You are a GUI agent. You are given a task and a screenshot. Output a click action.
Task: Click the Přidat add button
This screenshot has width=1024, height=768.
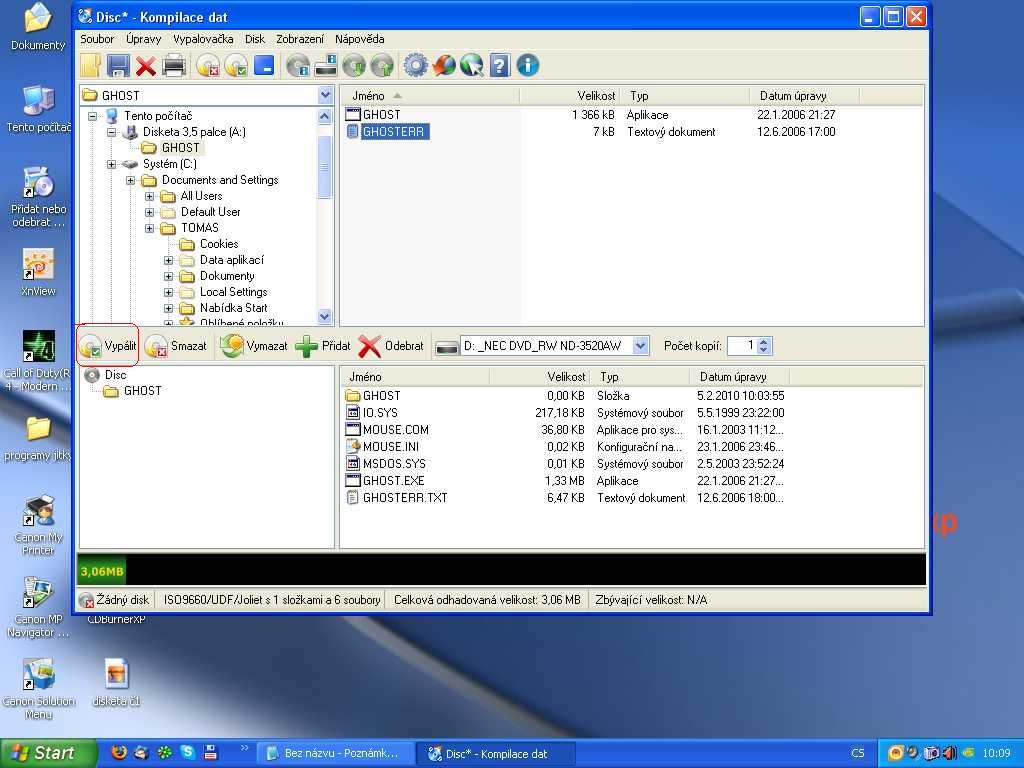[x=323, y=346]
